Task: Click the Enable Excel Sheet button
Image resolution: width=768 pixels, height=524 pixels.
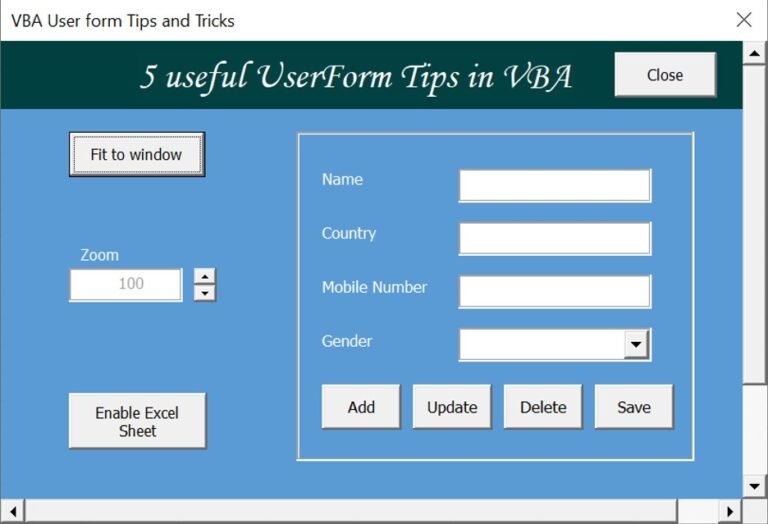Action: pos(137,421)
